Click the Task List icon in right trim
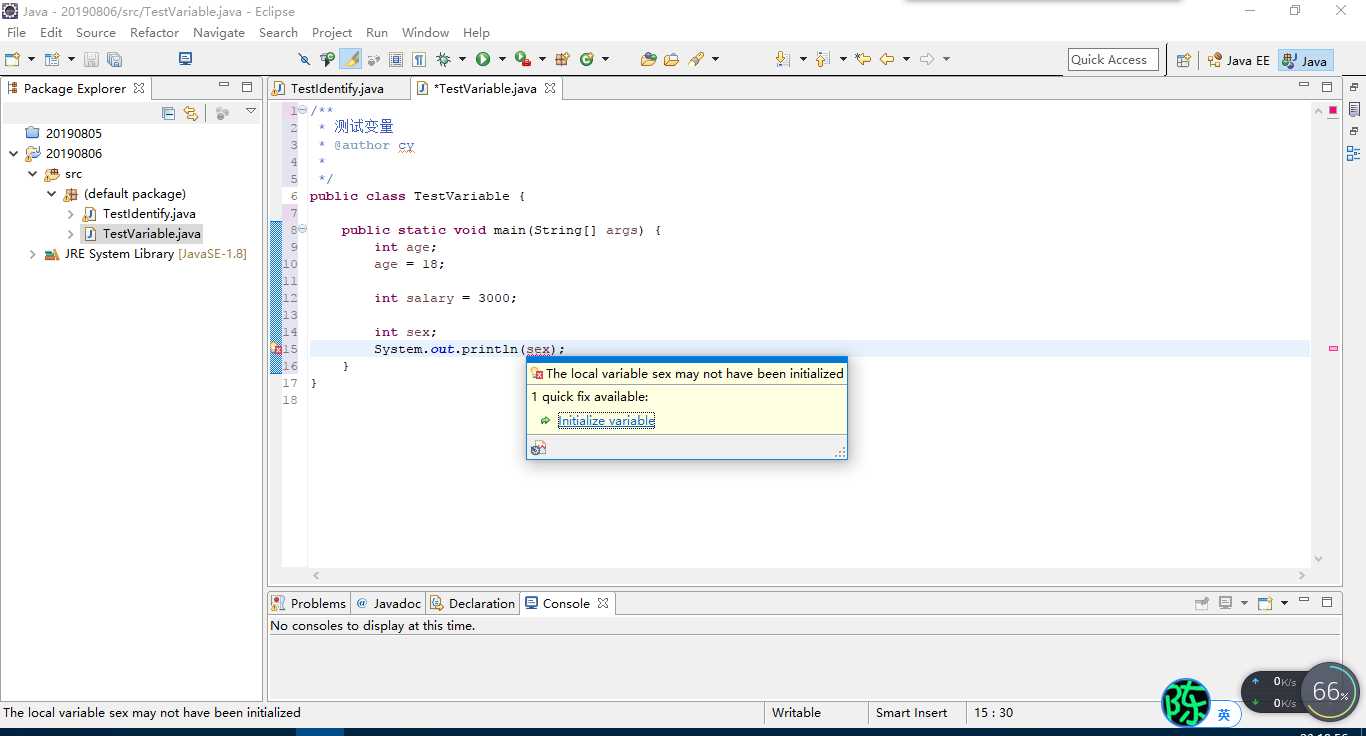This screenshot has height=736, width=1366. click(1354, 109)
